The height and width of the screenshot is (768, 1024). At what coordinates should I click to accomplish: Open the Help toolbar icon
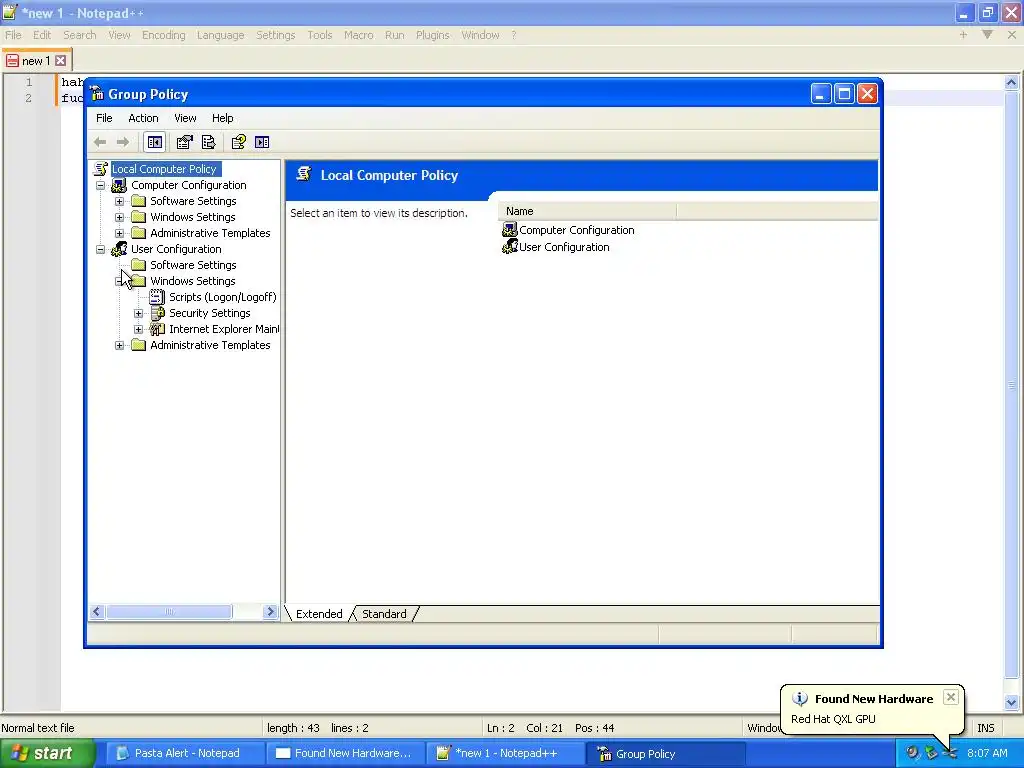tap(238, 142)
